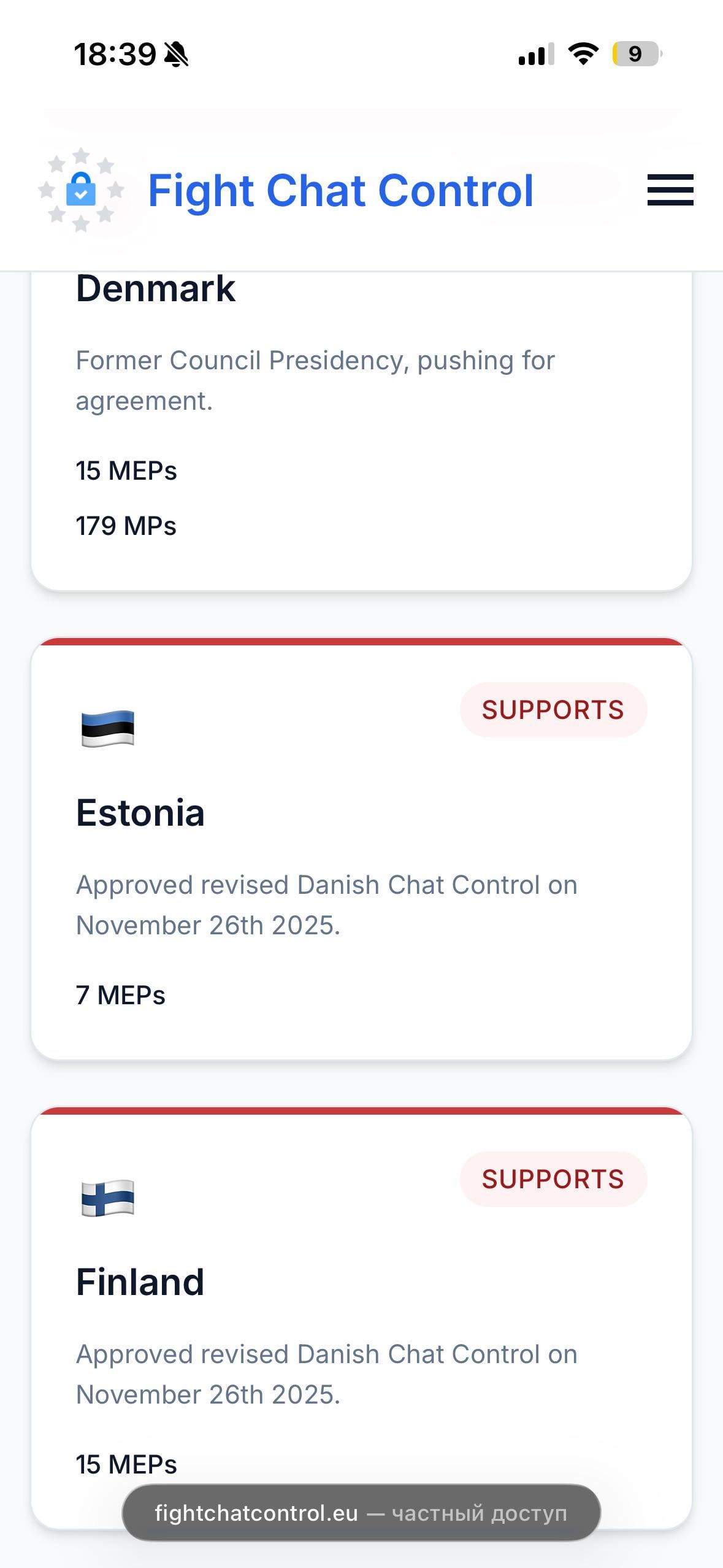The width and height of the screenshot is (723, 1568).
Task: Open Finland's 15 MEPs list
Action: click(126, 1464)
